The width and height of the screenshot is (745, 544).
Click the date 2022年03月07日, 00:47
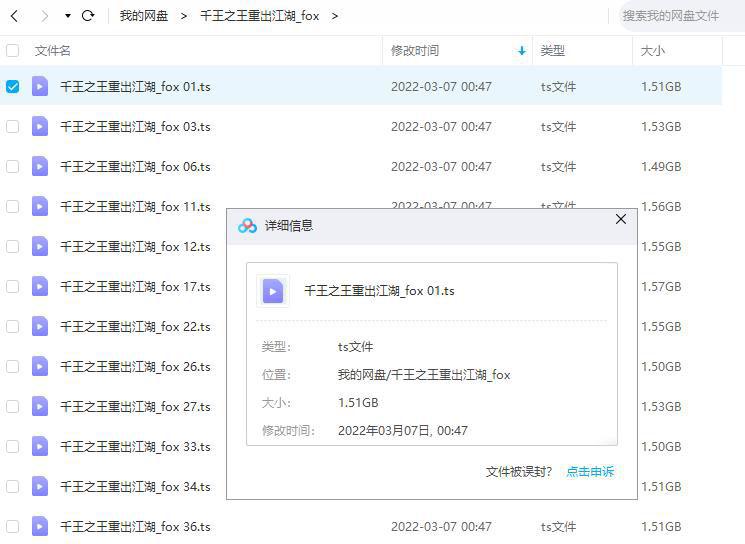(x=403, y=430)
